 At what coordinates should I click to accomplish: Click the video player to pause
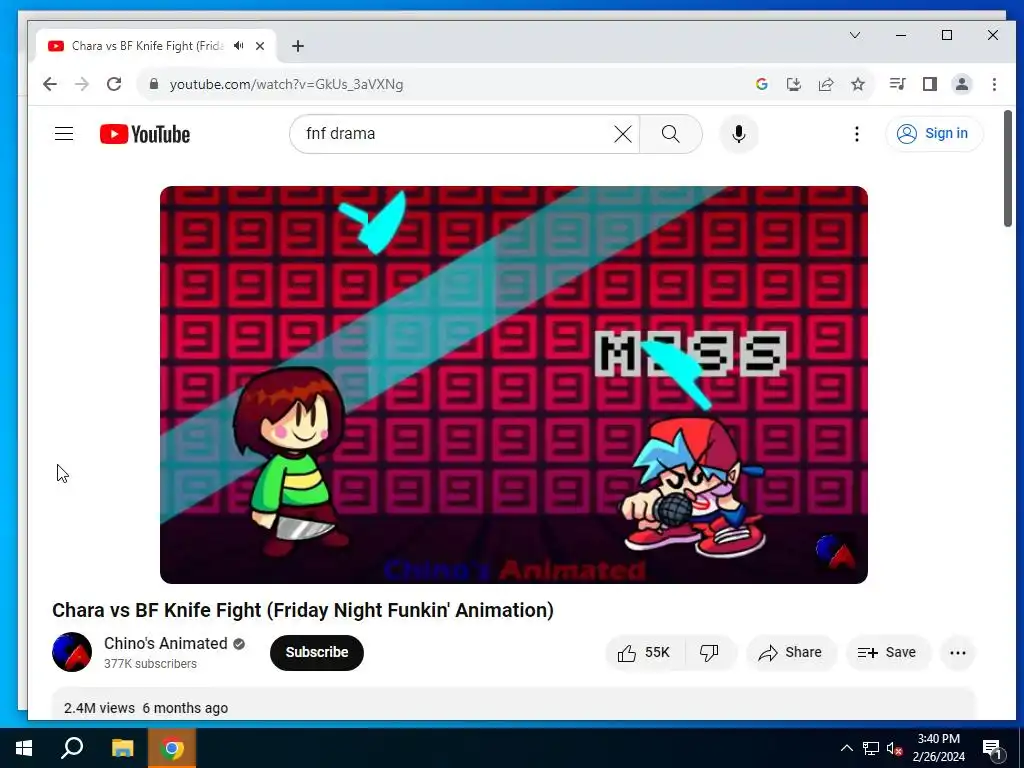tap(514, 385)
